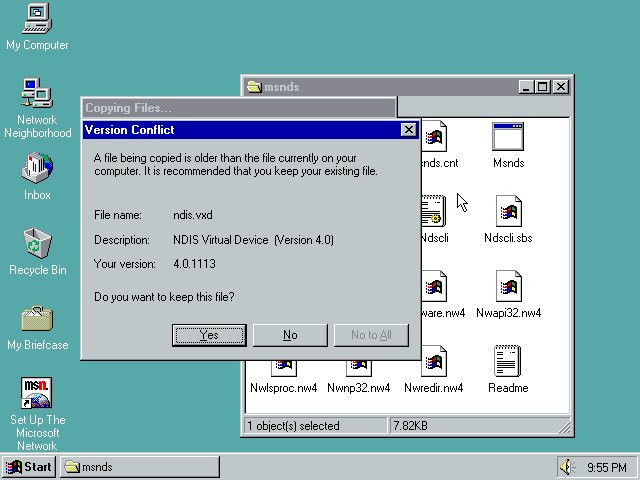Click the Do you want to keep this file text
This screenshot has width=640, height=480.
coord(164,297)
